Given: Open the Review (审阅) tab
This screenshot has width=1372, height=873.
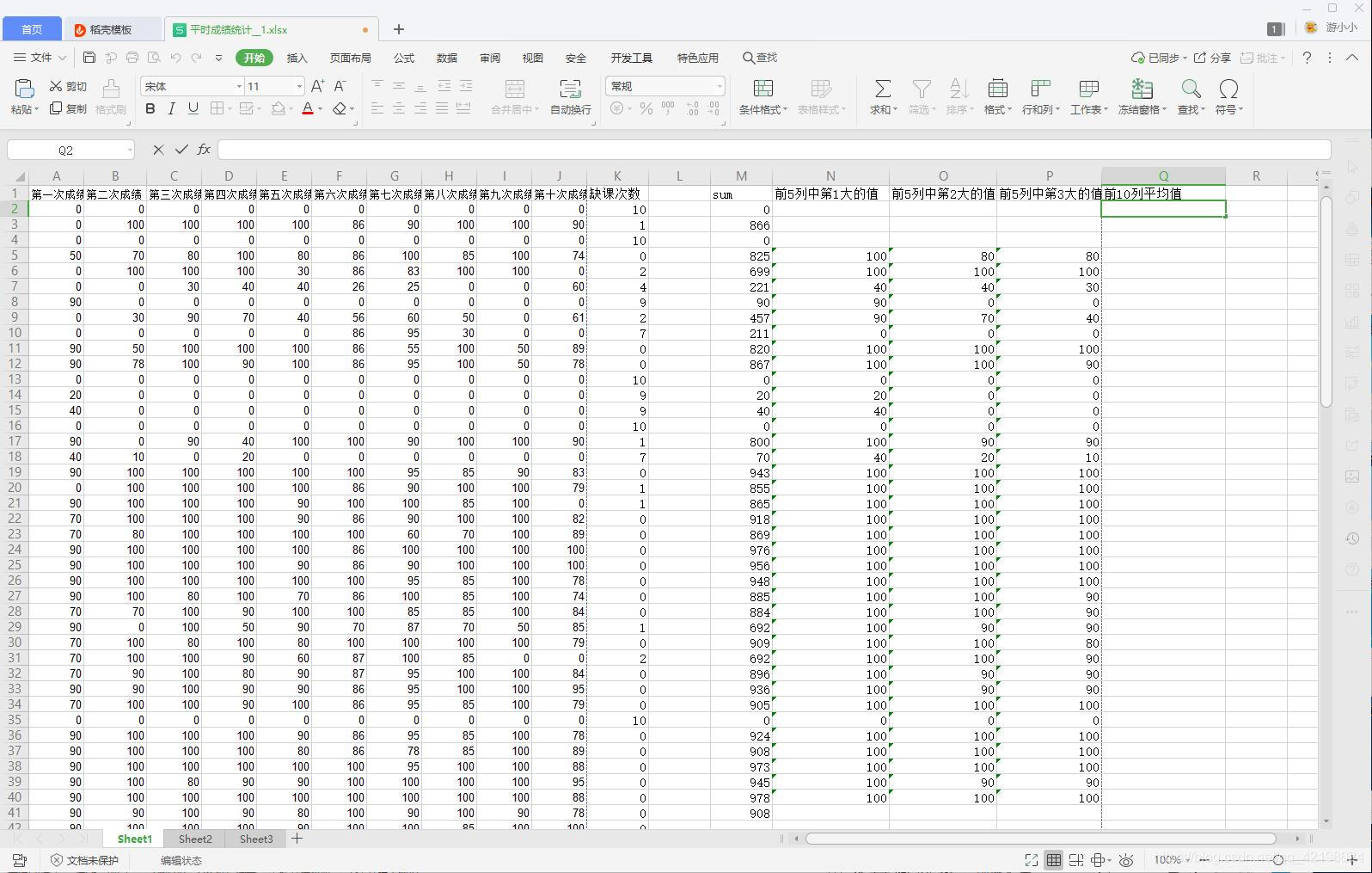Looking at the screenshot, I should (x=490, y=58).
